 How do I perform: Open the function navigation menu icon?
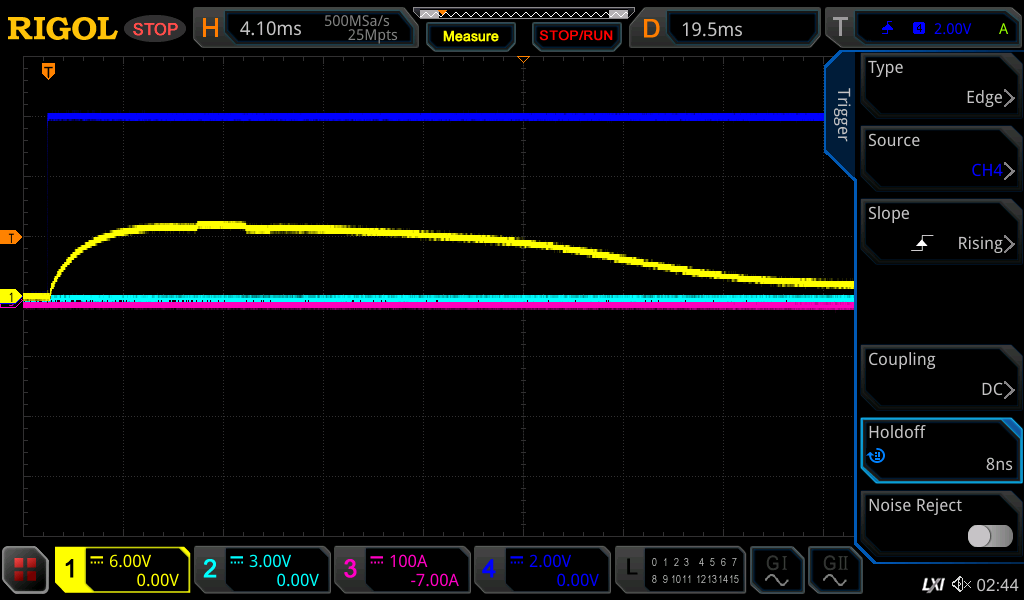coord(26,570)
